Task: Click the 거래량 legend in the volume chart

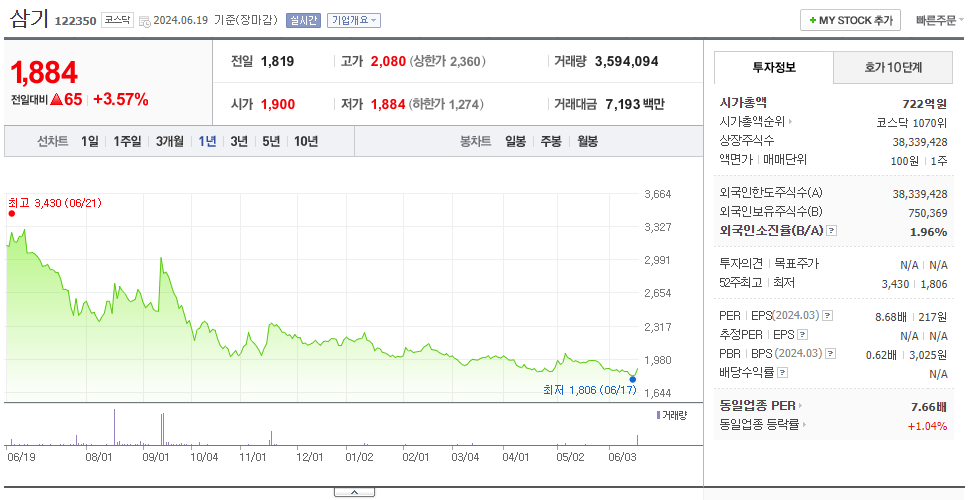Action: pos(672,415)
